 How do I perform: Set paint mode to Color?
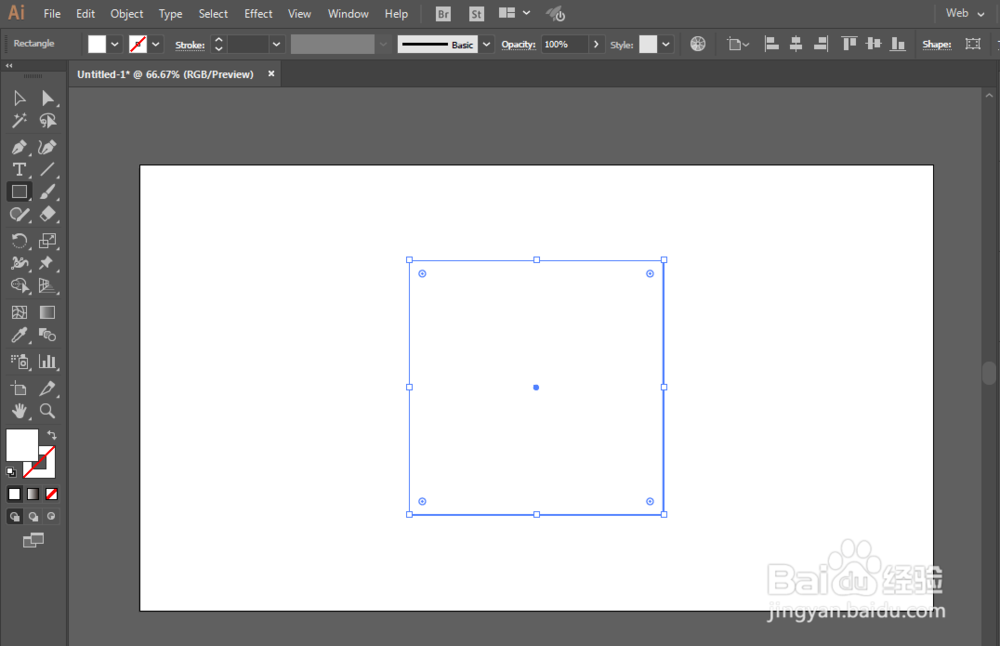coord(14,494)
